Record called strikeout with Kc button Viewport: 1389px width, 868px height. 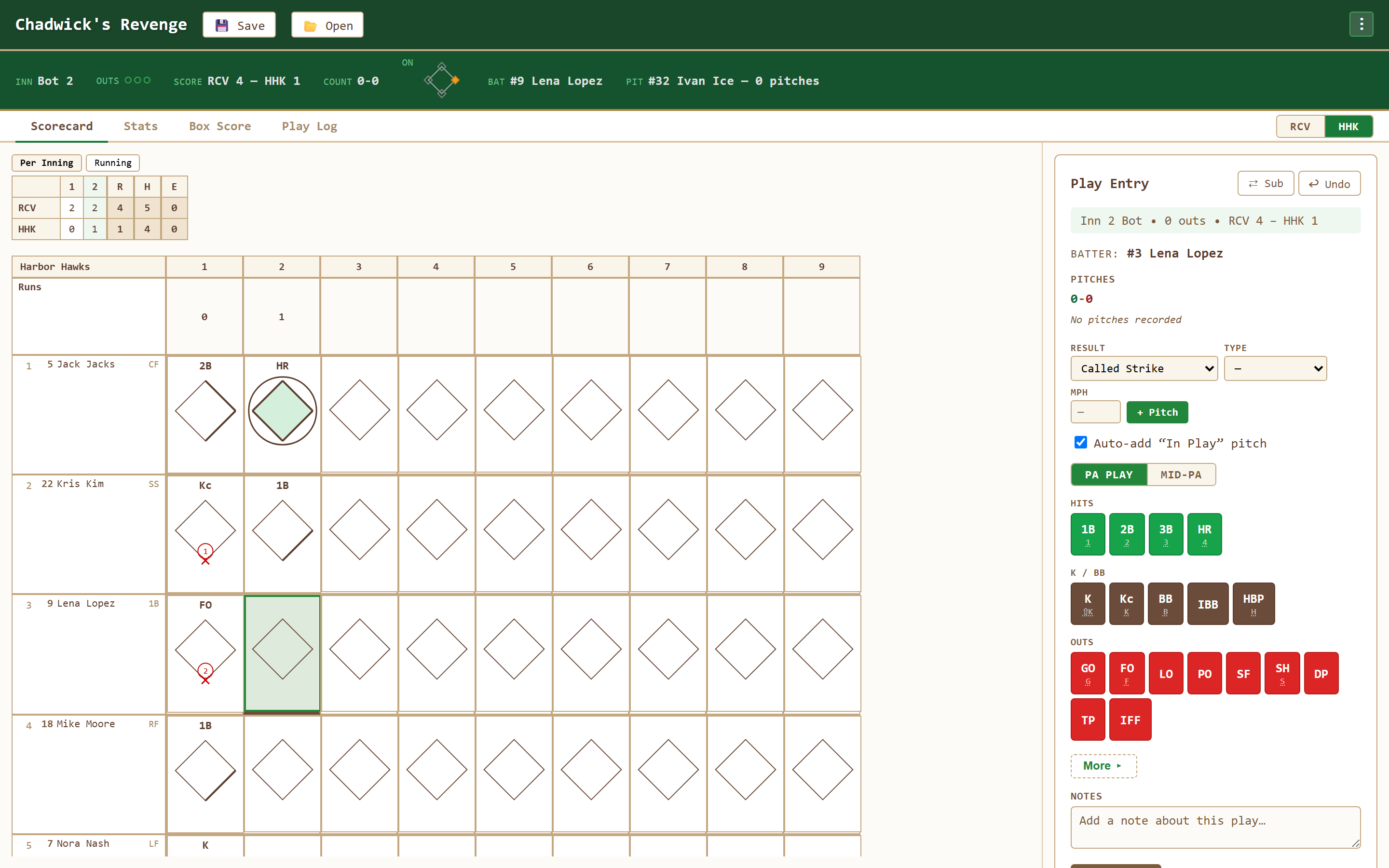[1127, 603]
